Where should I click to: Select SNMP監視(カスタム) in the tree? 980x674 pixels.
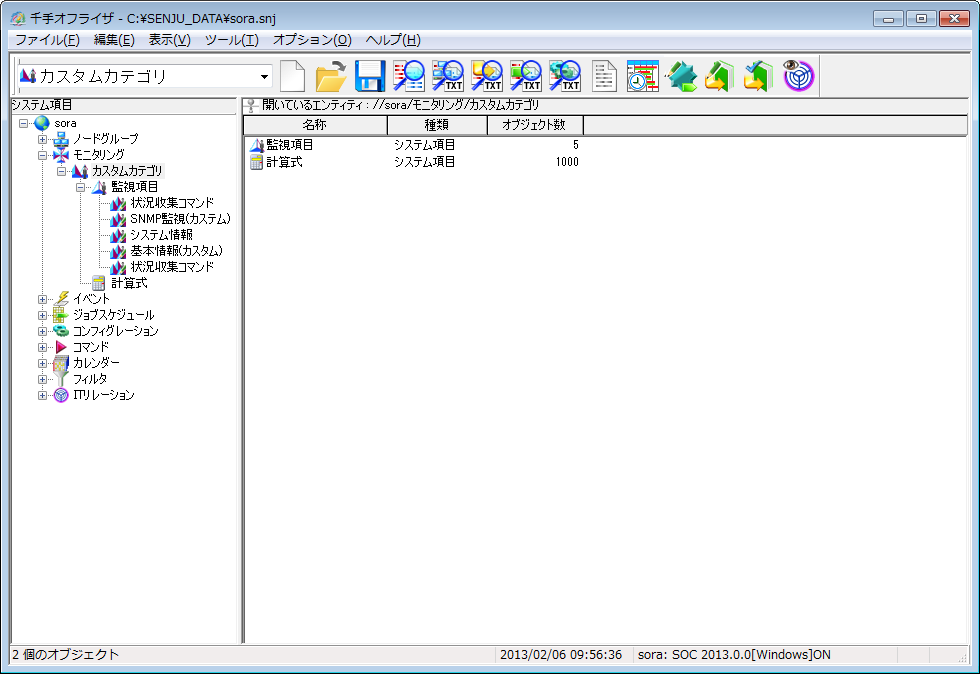(x=180, y=219)
